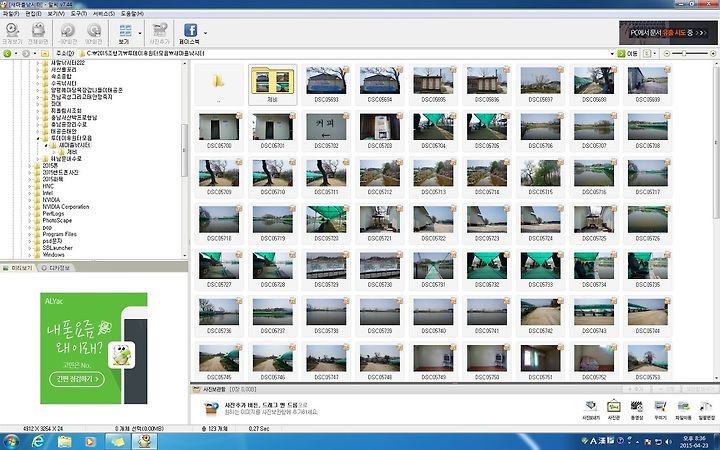Open the 편집(E) menu
This screenshot has height=450, width=720.
click(34, 14)
